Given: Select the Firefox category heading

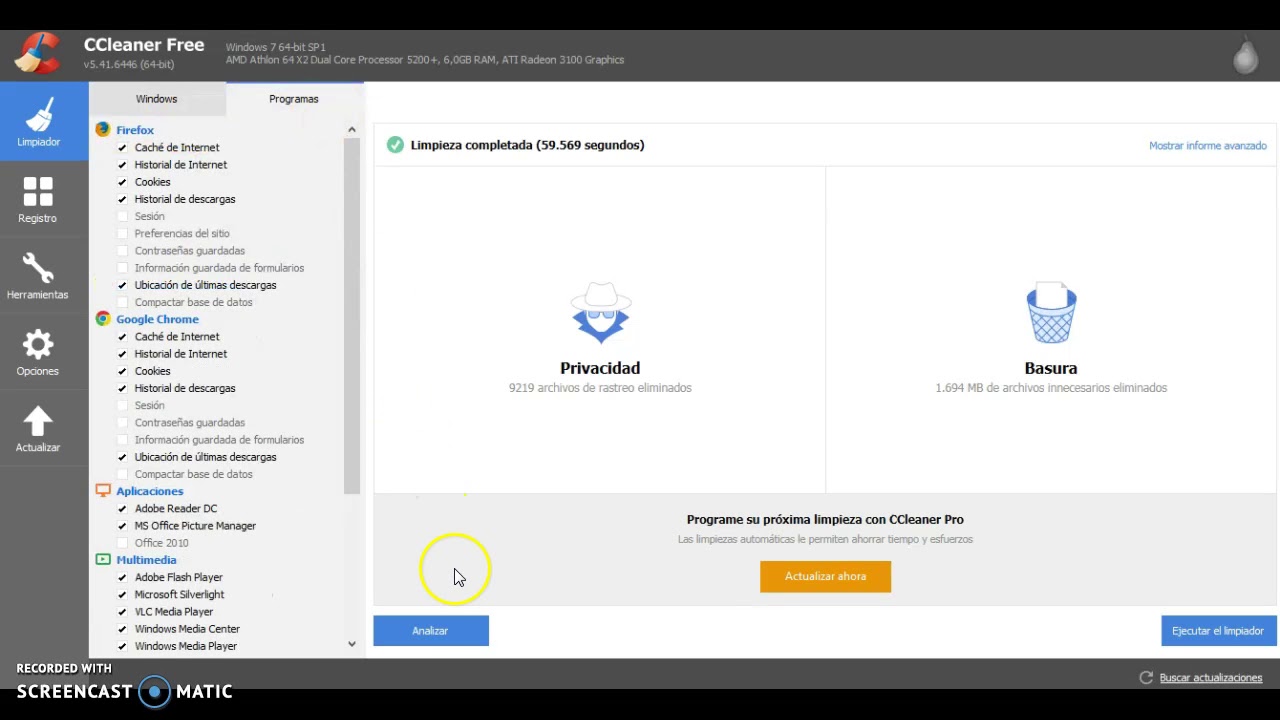Looking at the screenshot, I should (135, 130).
